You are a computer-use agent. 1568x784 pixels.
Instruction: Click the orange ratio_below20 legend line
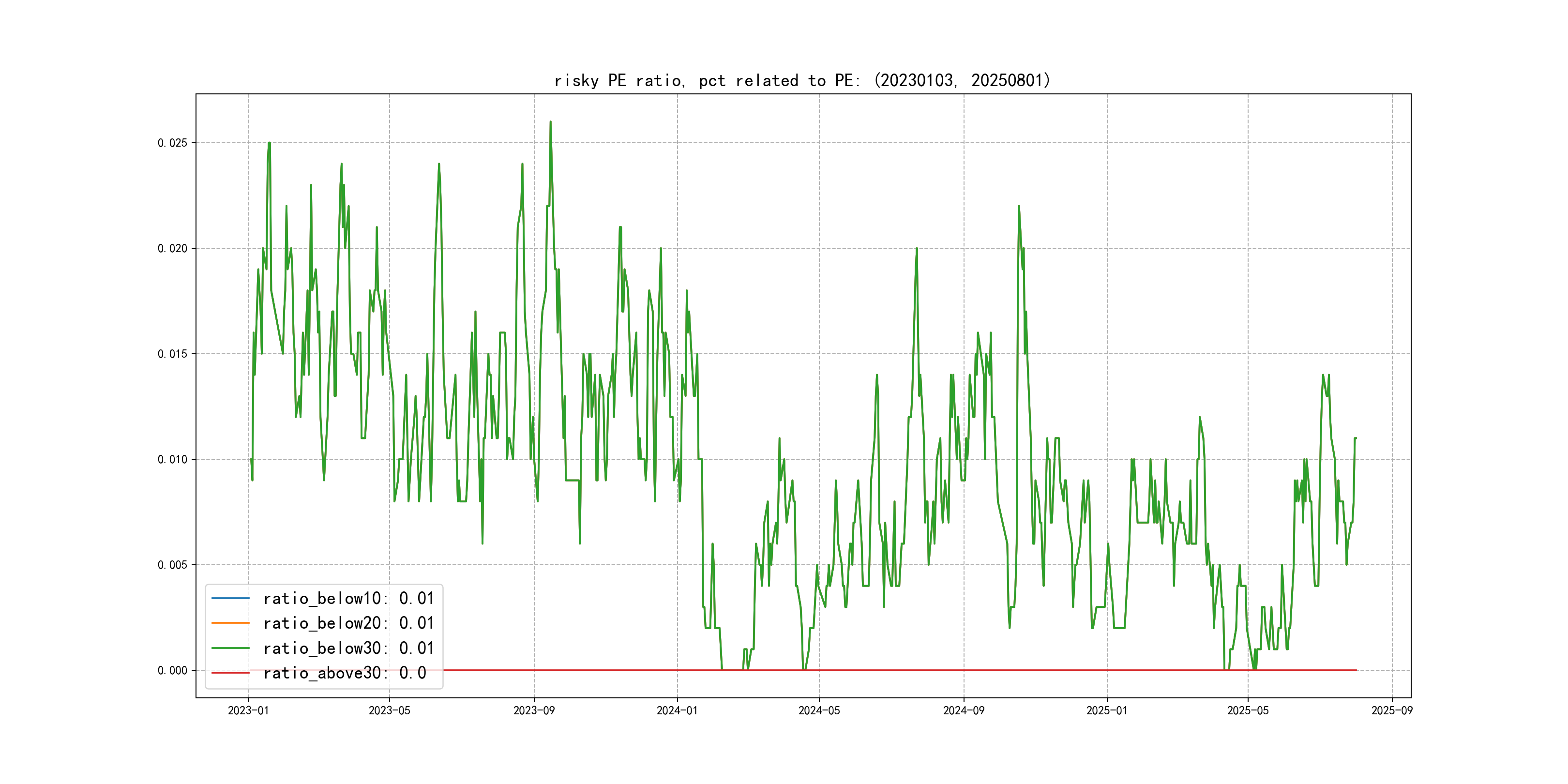click(230, 623)
